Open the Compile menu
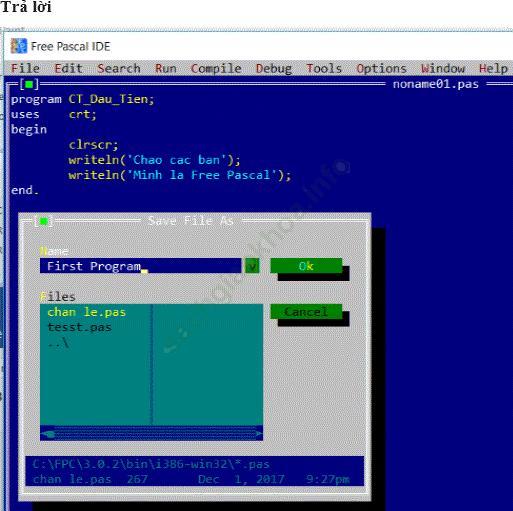Viewport: 513px width, 511px height. [216, 68]
